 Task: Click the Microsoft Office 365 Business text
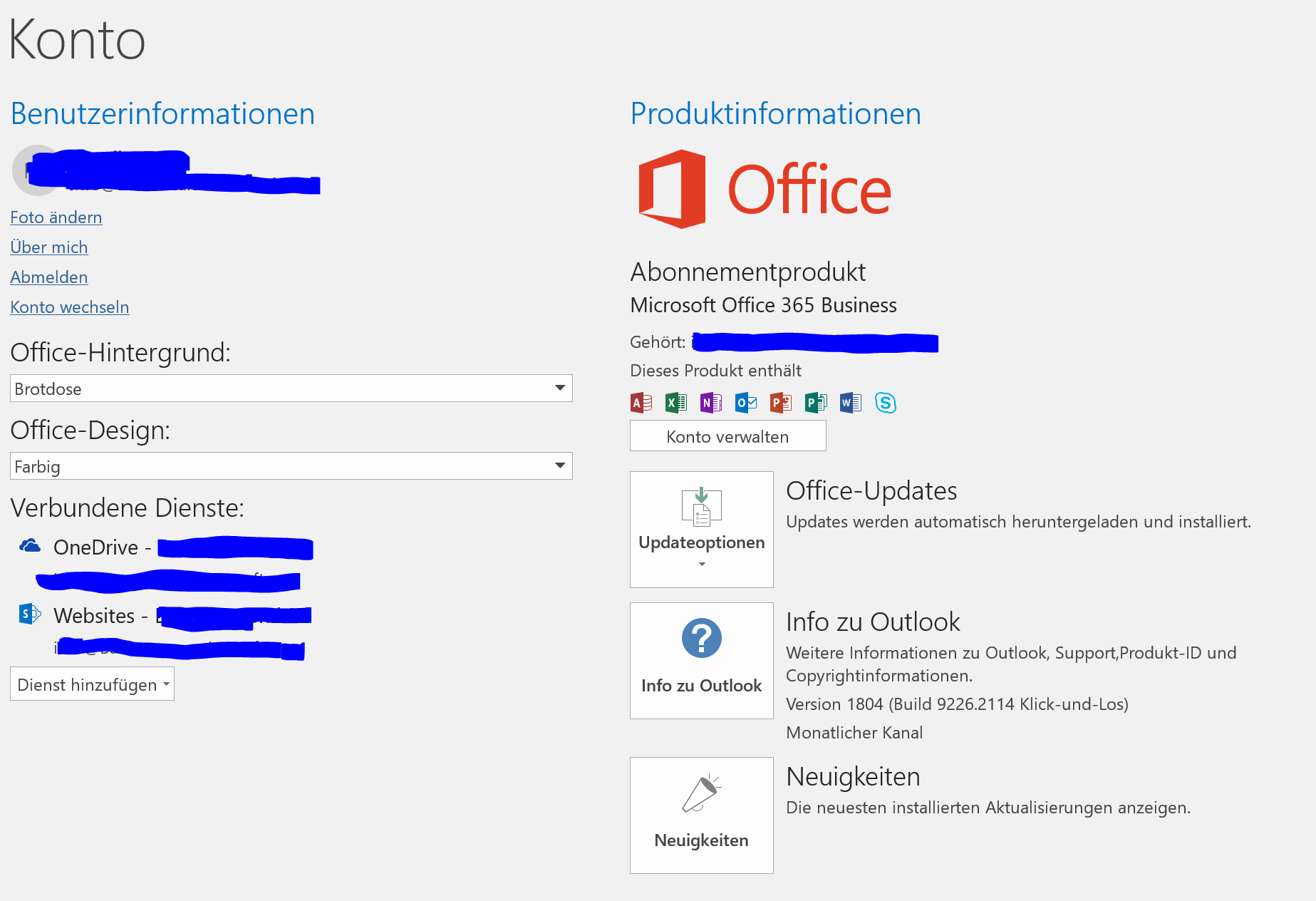(764, 305)
